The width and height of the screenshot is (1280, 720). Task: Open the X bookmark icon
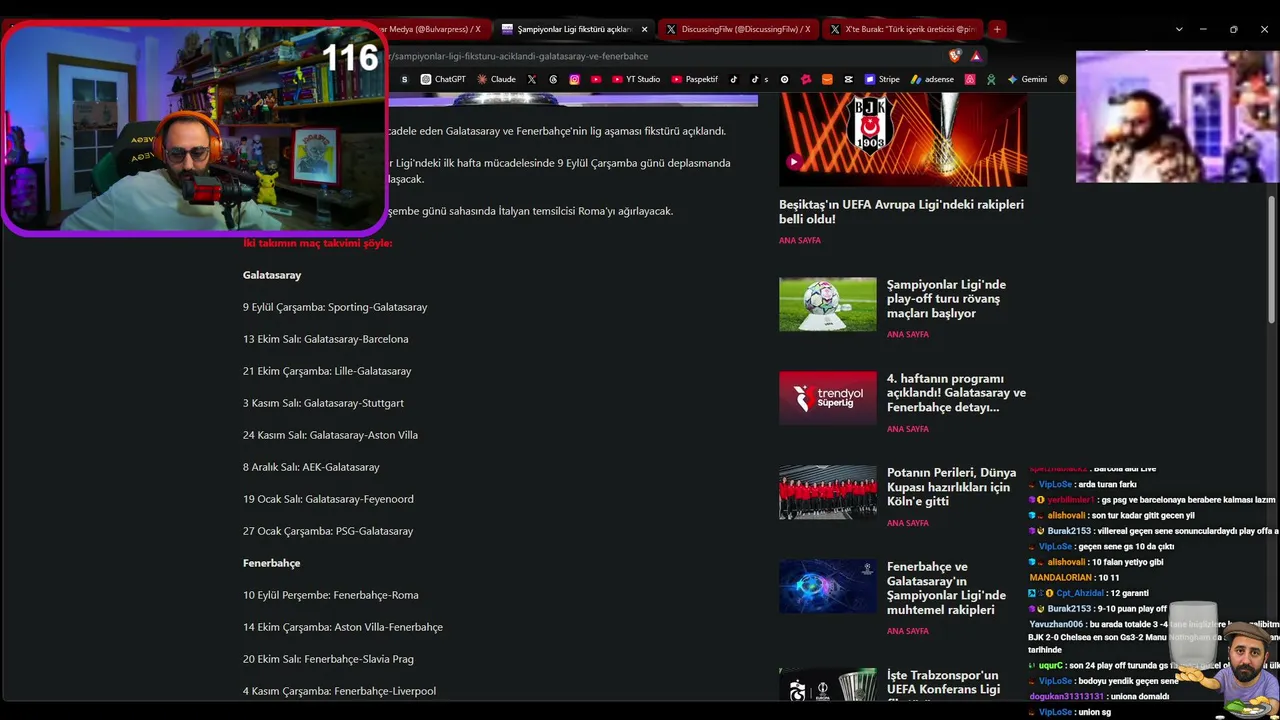click(532, 79)
